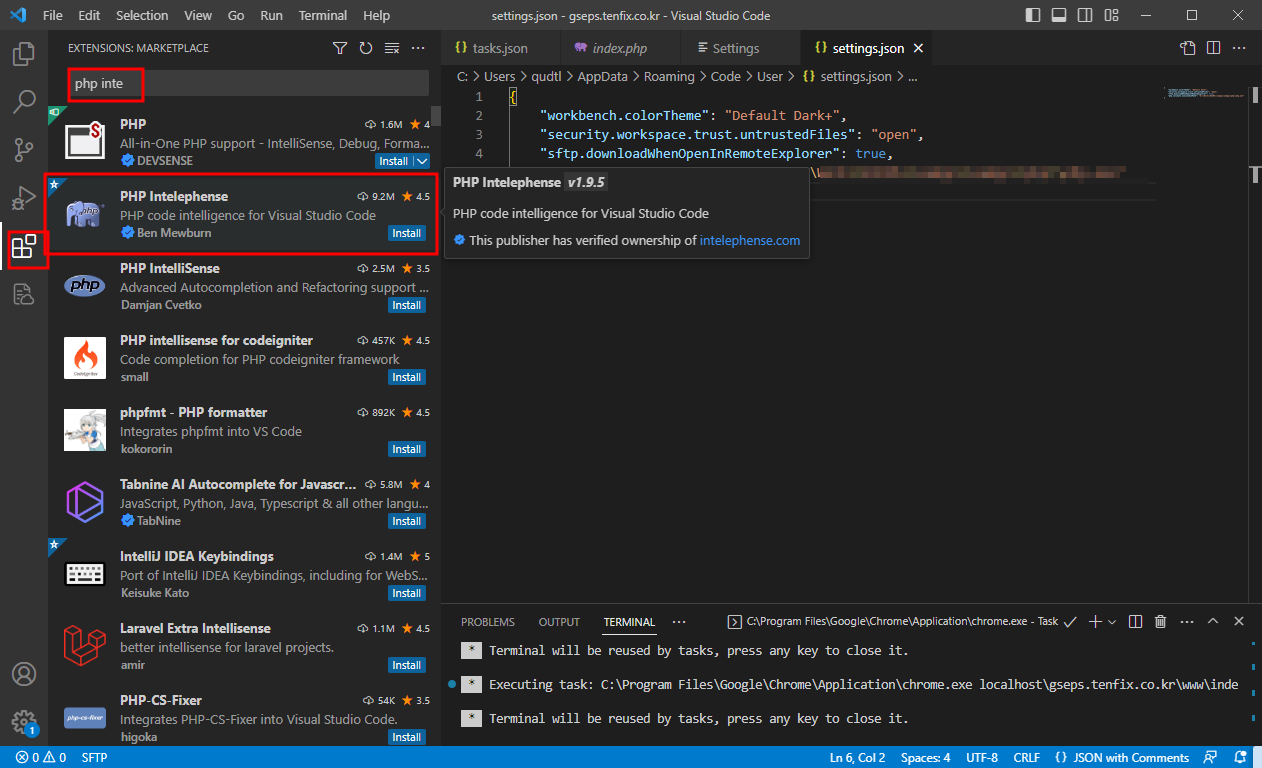This screenshot has height=768, width=1262.
Task: Maximize the panel size chevron
Action: (1213, 621)
